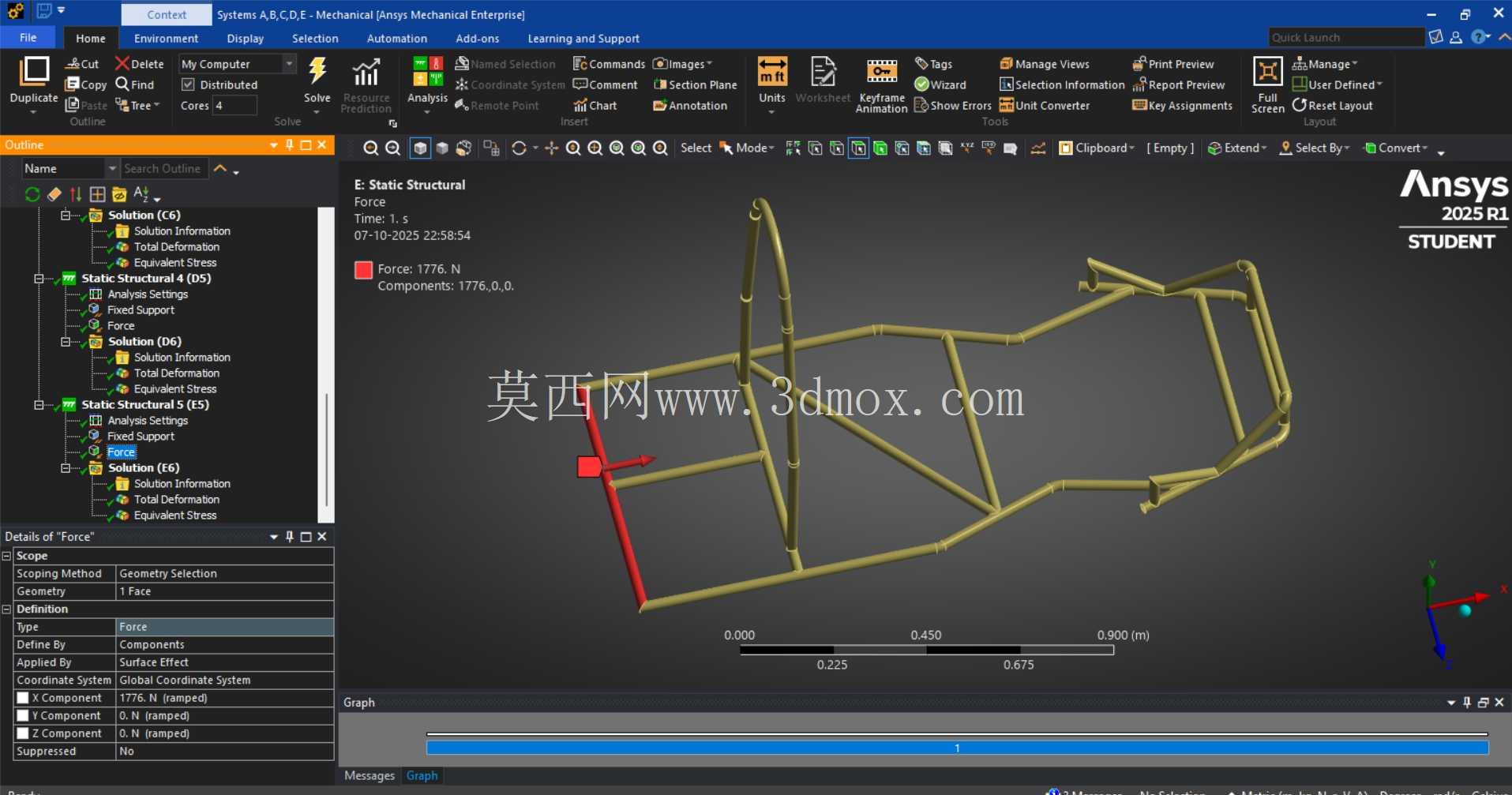
Task: Click the expand-all grid icon in Outline toolbar
Action: point(97,194)
